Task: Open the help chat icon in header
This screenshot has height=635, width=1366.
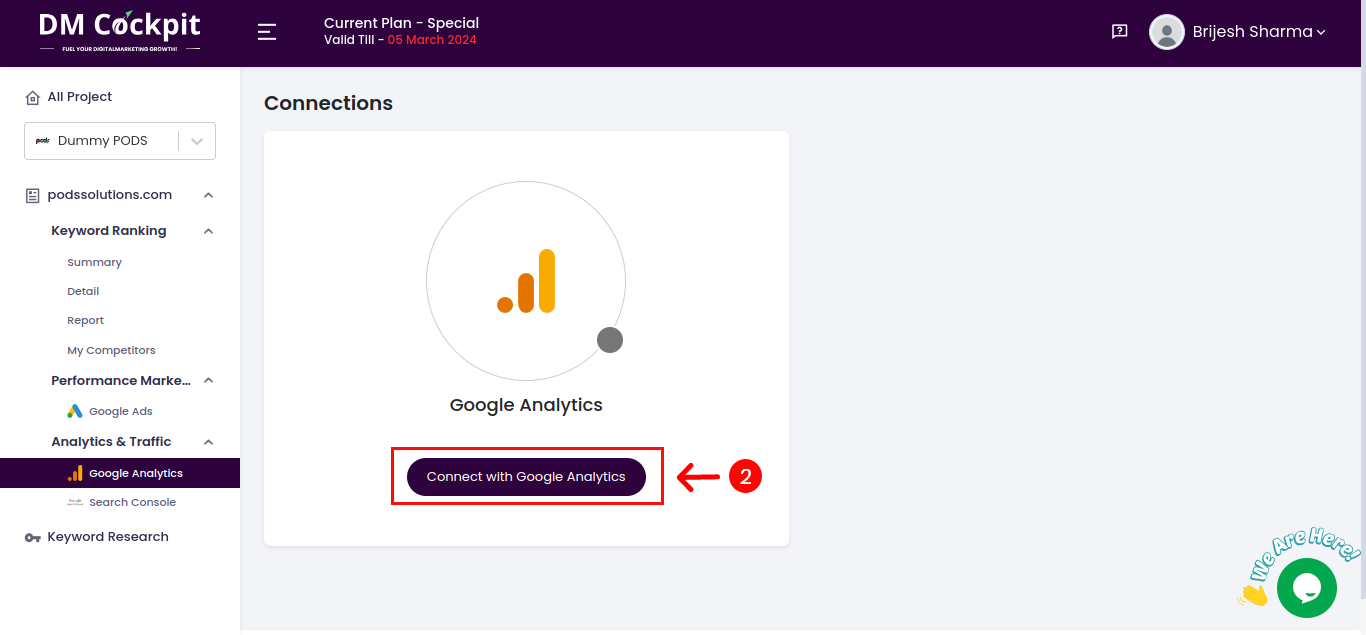Action: pos(1118,31)
